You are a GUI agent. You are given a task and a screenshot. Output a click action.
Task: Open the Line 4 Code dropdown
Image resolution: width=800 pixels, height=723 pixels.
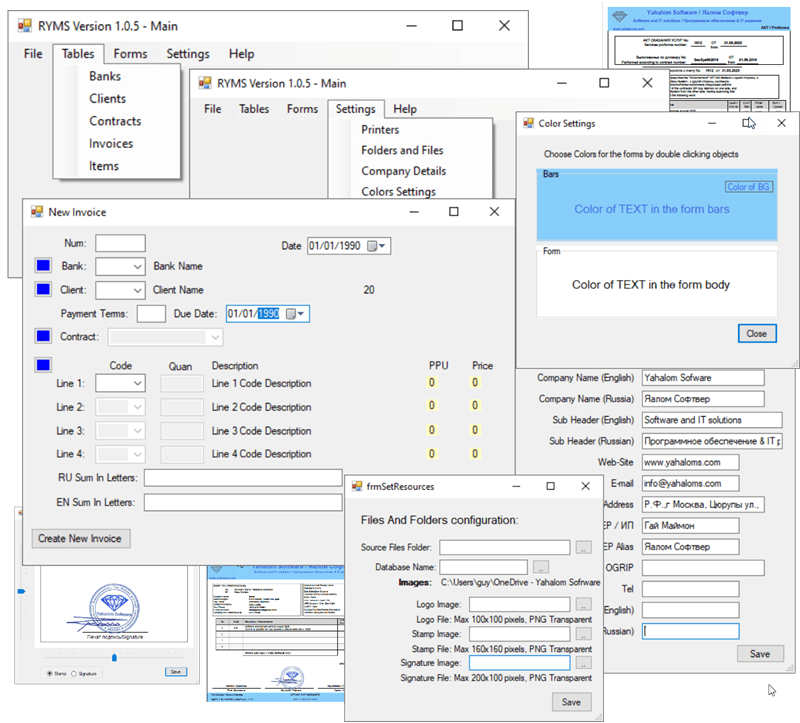point(137,454)
